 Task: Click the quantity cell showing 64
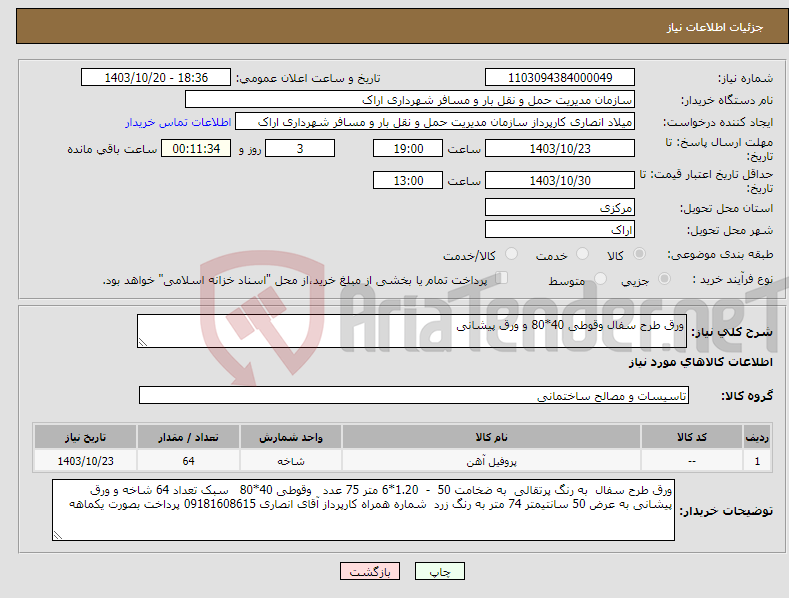click(188, 461)
